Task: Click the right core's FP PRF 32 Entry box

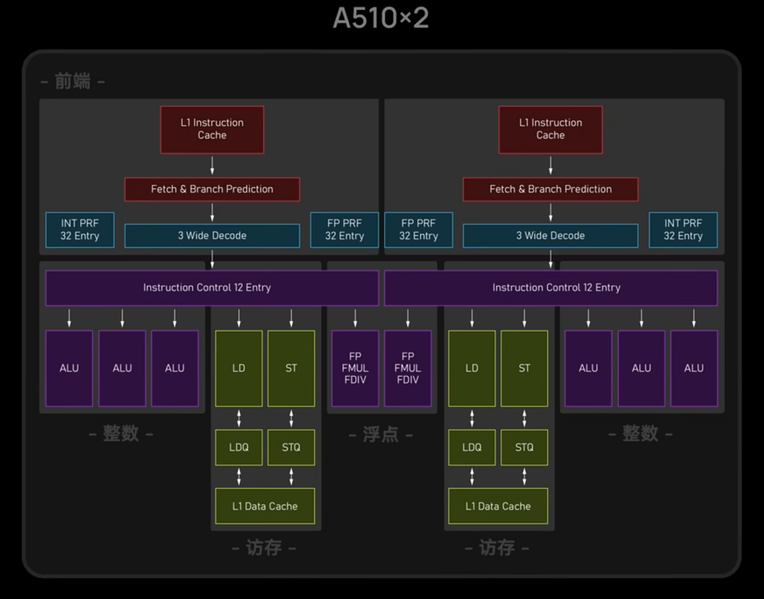Action: coord(419,230)
